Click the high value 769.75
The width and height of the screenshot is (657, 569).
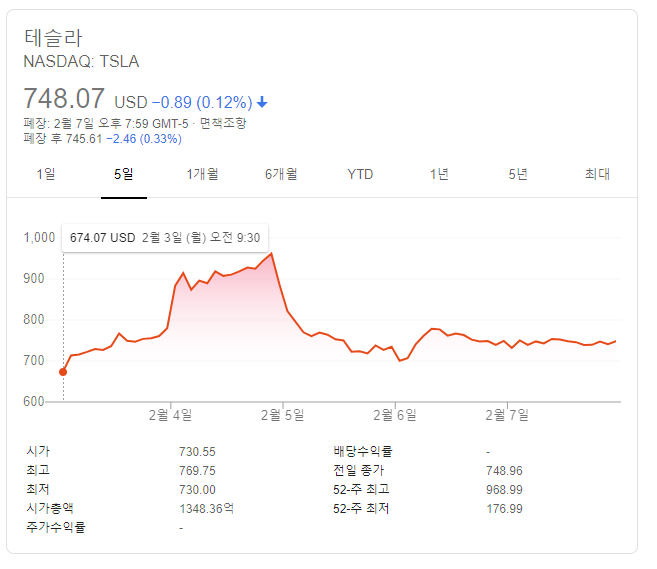pyautogui.click(x=197, y=471)
